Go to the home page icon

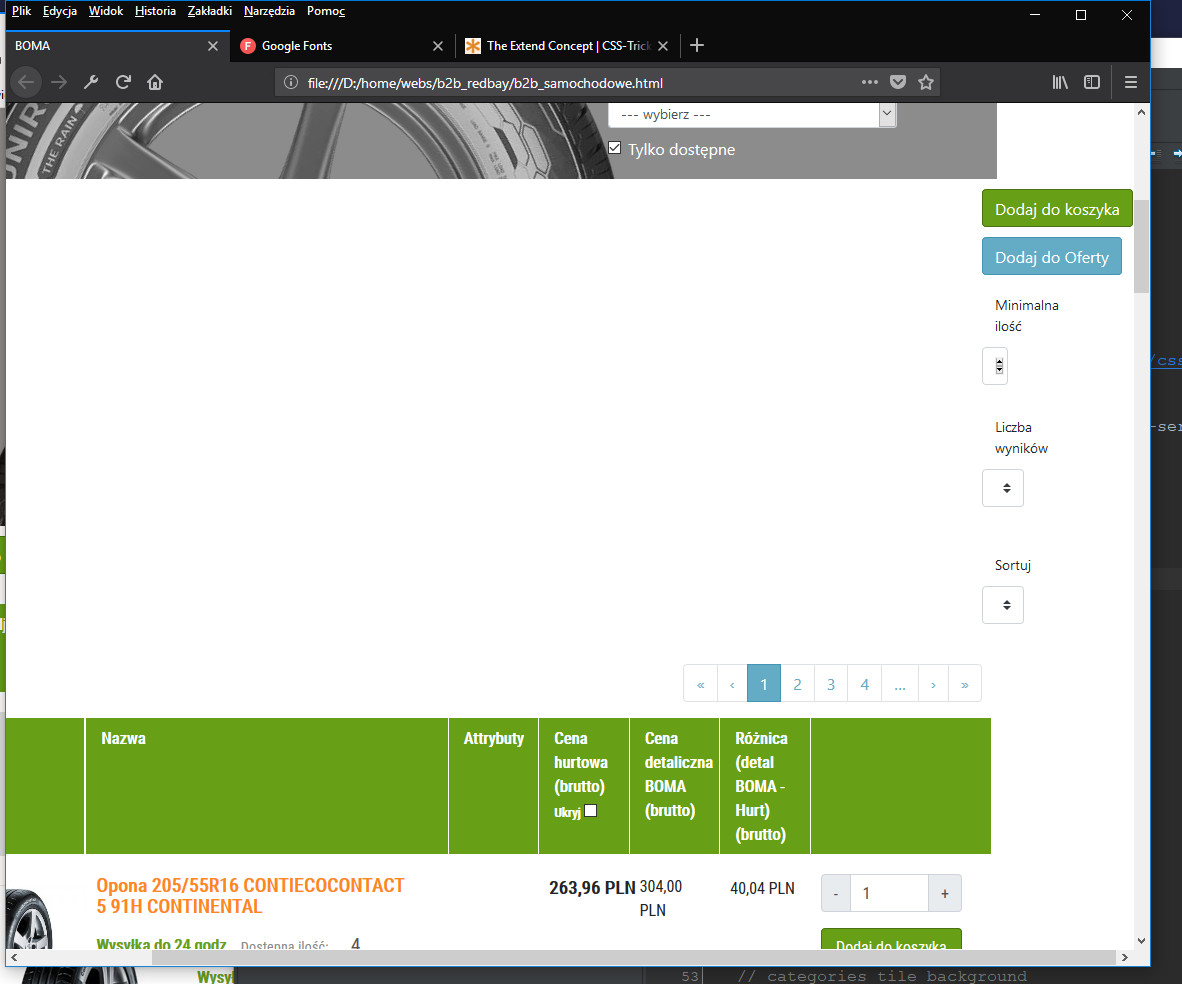155,82
